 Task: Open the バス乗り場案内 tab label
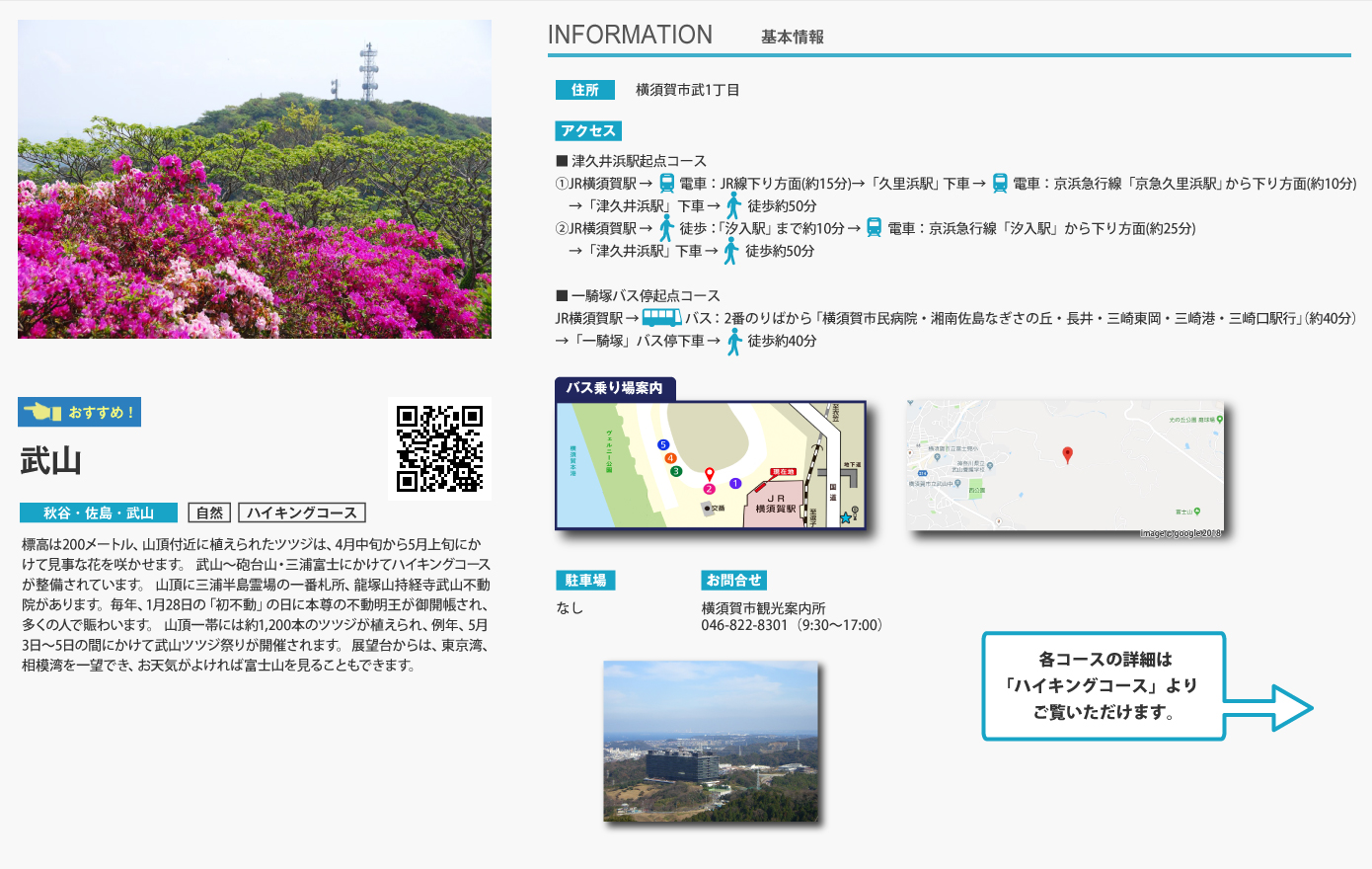click(x=614, y=388)
